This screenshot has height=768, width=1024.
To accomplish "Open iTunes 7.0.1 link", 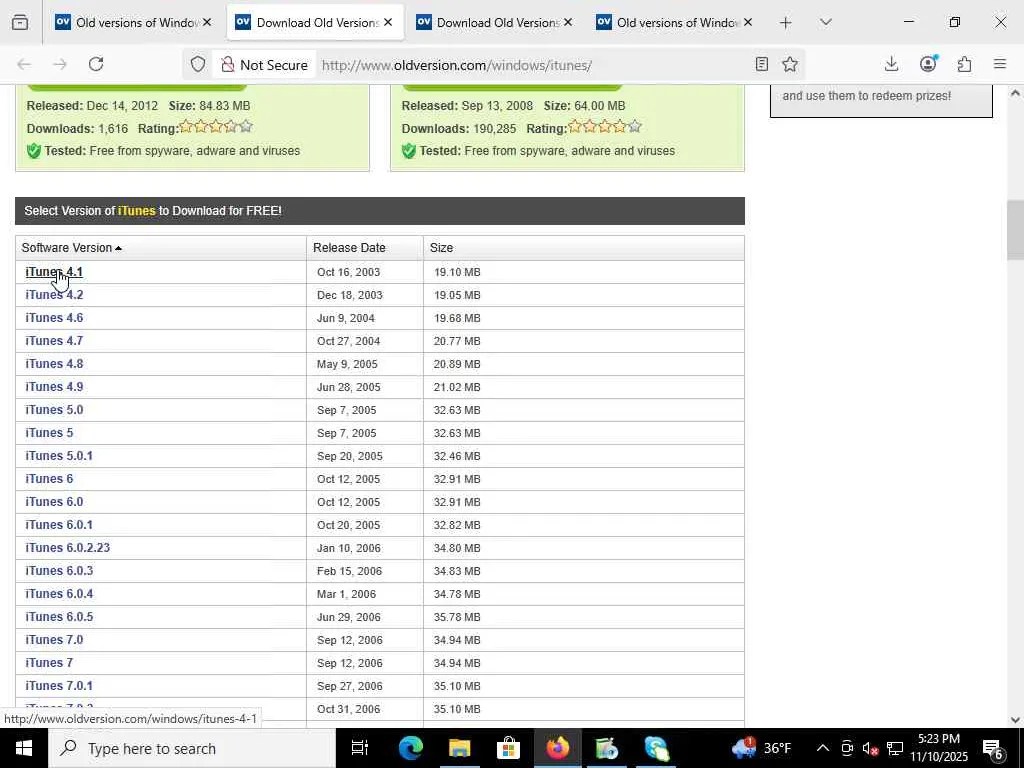I will [x=59, y=686].
